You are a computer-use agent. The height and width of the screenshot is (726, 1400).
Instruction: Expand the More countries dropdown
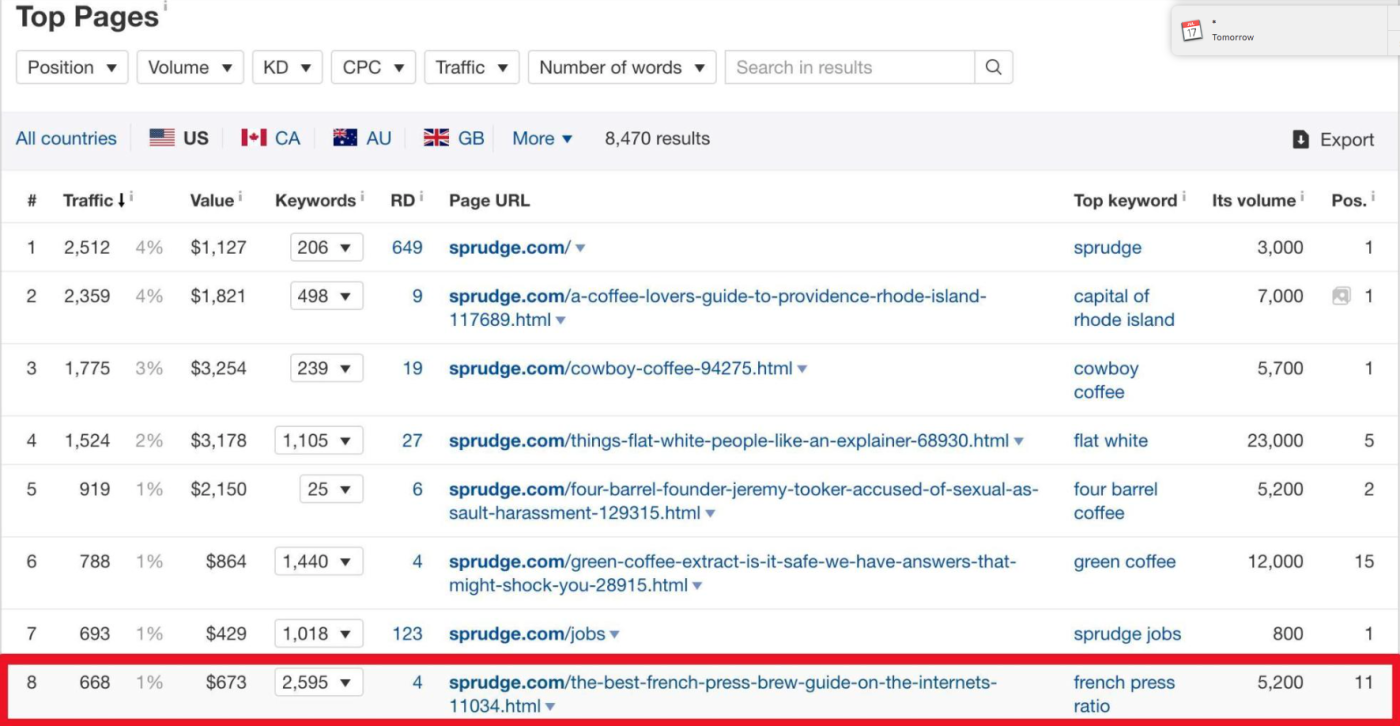coord(542,138)
